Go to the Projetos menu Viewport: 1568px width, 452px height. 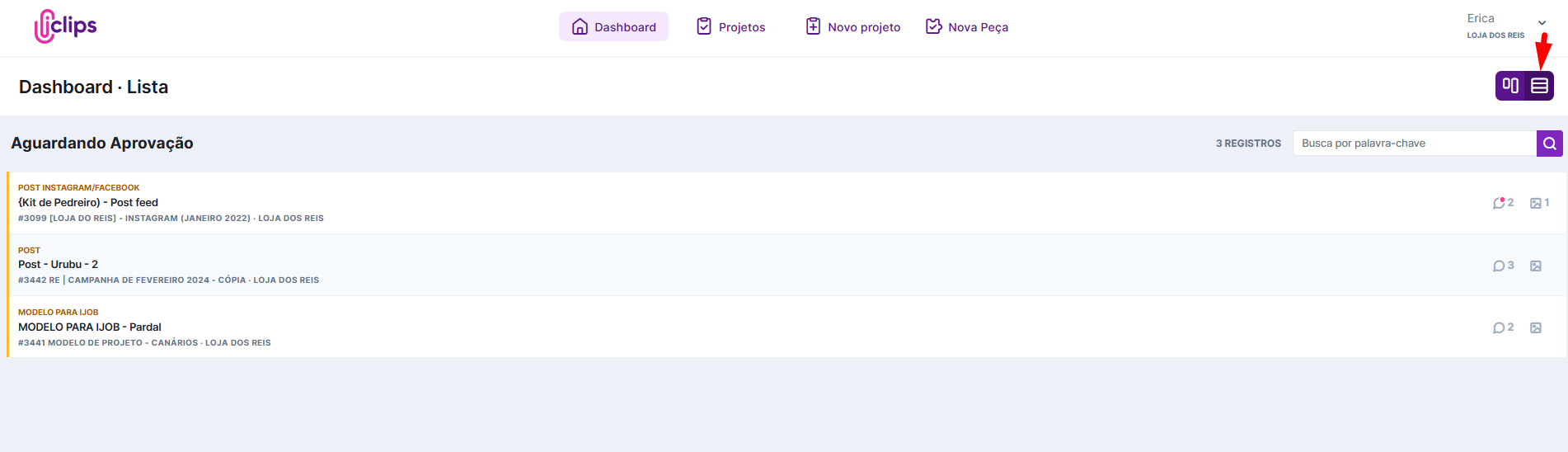tap(730, 27)
